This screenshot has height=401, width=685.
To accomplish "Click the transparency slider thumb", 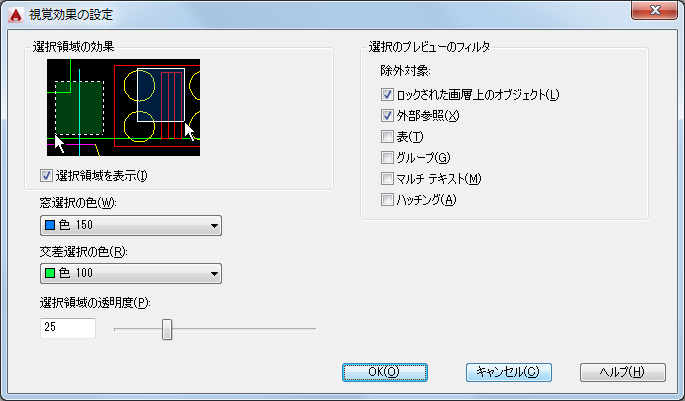I will click(167, 329).
